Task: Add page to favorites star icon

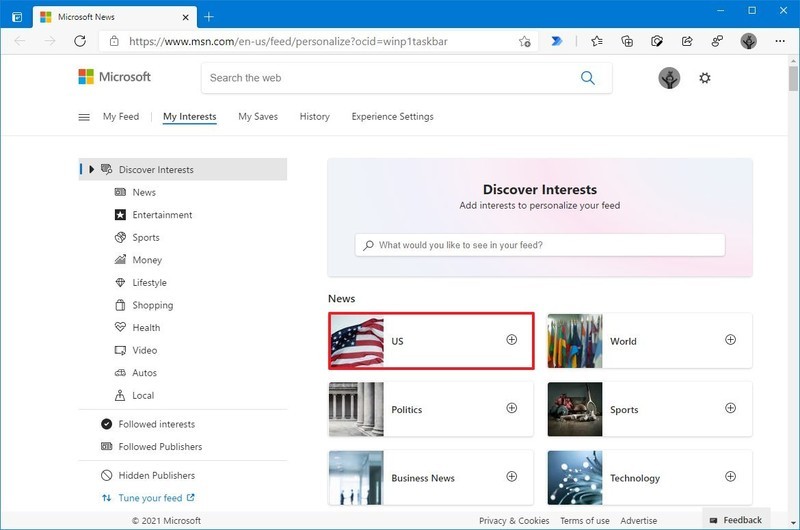Action: tap(524, 41)
